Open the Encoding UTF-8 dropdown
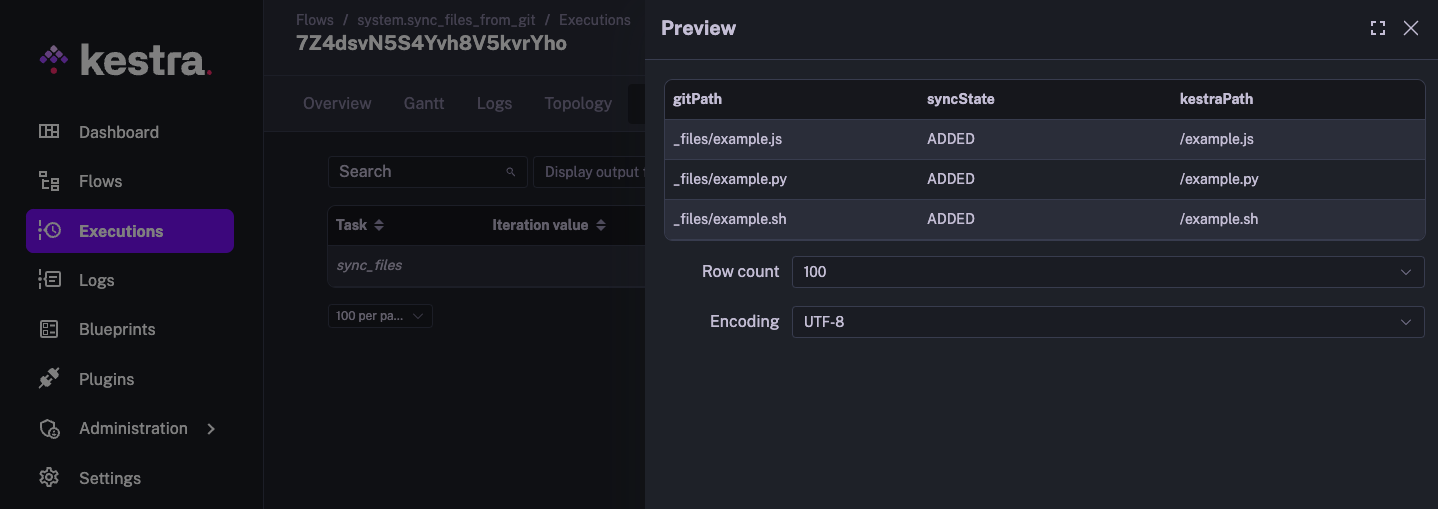The width and height of the screenshot is (1438, 509). pyautogui.click(x=1107, y=322)
